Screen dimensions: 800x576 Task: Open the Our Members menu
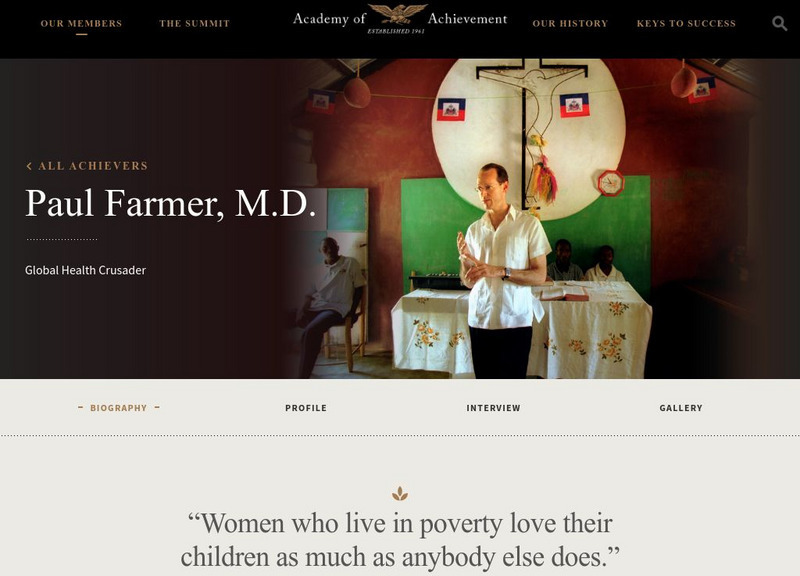[x=81, y=23]
